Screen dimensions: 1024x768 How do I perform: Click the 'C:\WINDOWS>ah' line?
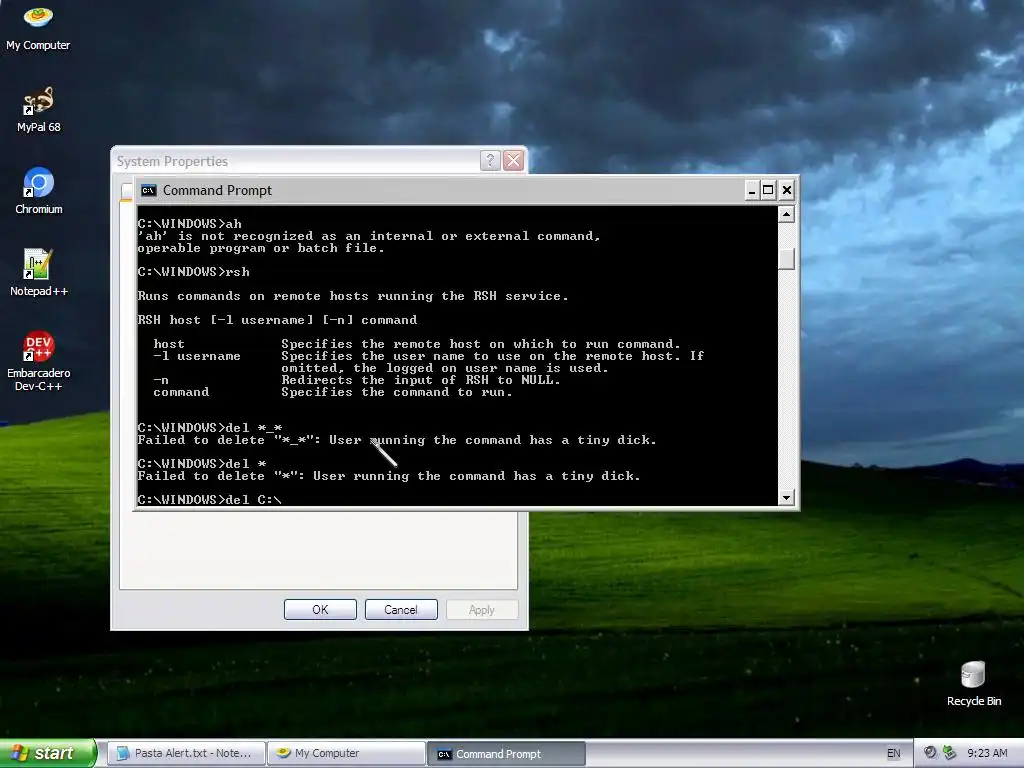[x=189, y=224]
